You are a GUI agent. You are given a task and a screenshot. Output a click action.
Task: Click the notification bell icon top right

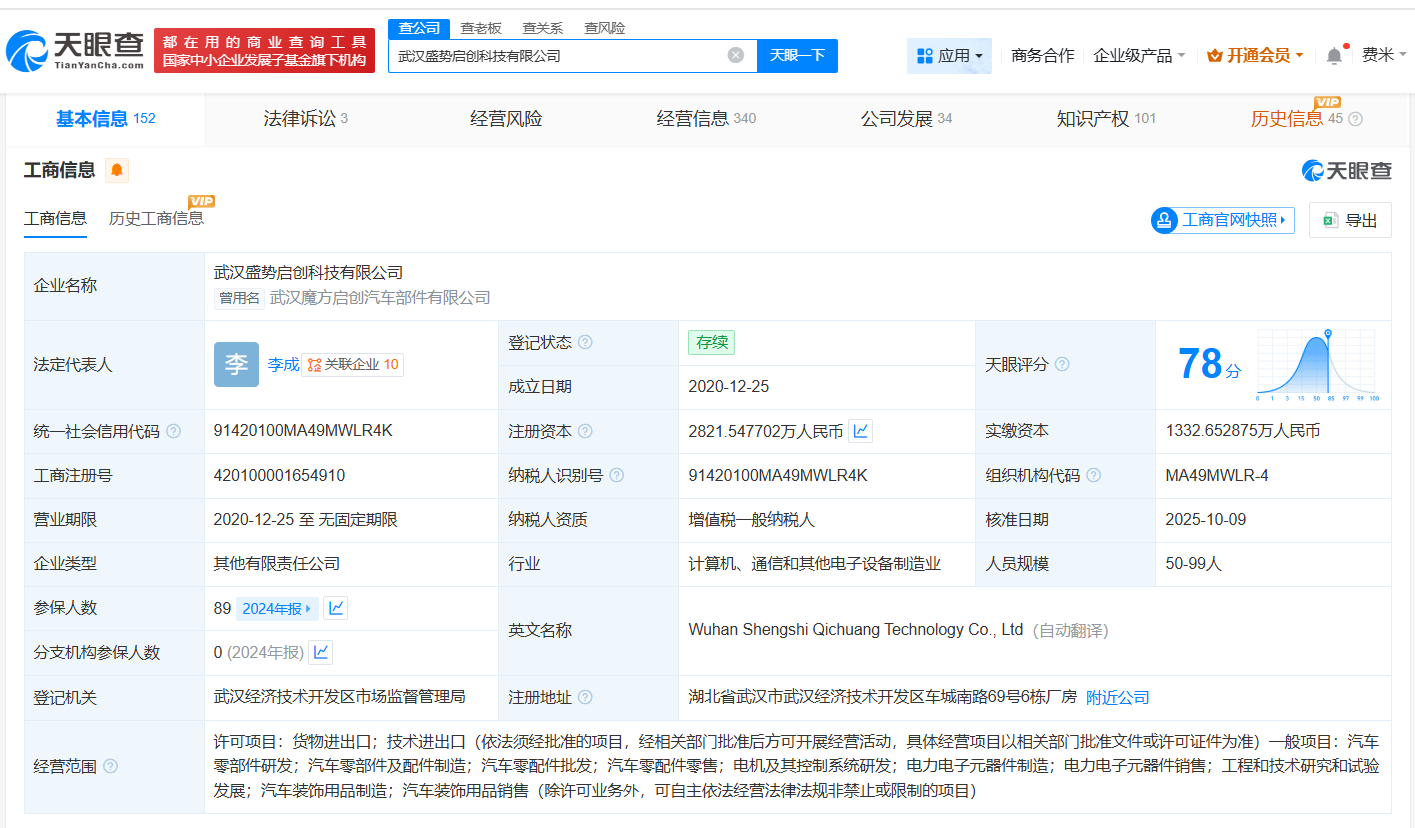[x=1333, y=55]
